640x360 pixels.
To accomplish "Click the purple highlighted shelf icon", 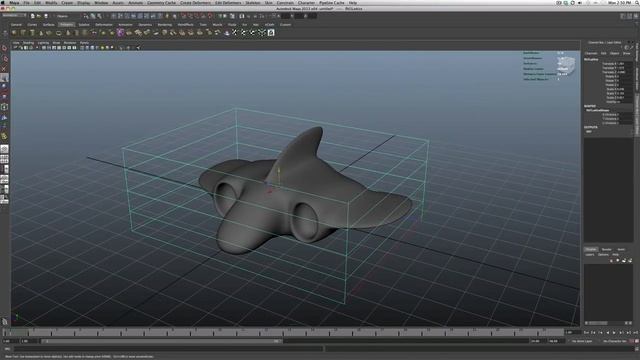I will (x=120, y=33).
